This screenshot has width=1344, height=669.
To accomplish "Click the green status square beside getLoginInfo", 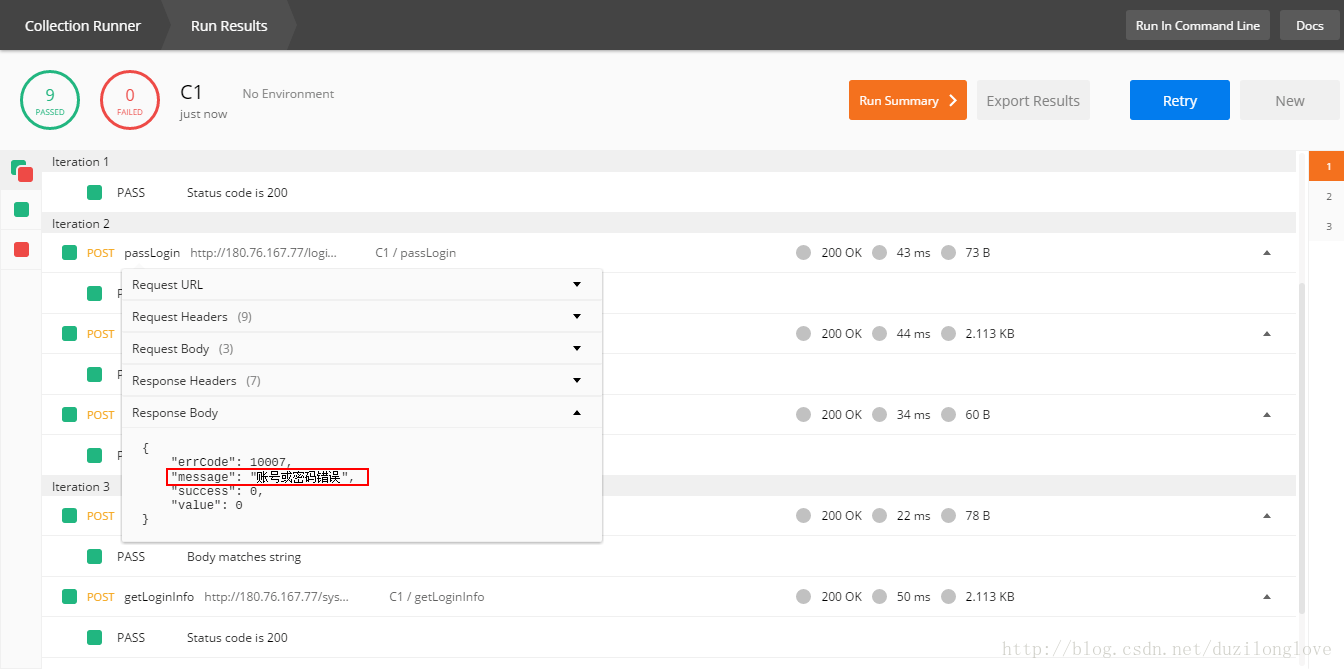I will [x=69, y=597].
